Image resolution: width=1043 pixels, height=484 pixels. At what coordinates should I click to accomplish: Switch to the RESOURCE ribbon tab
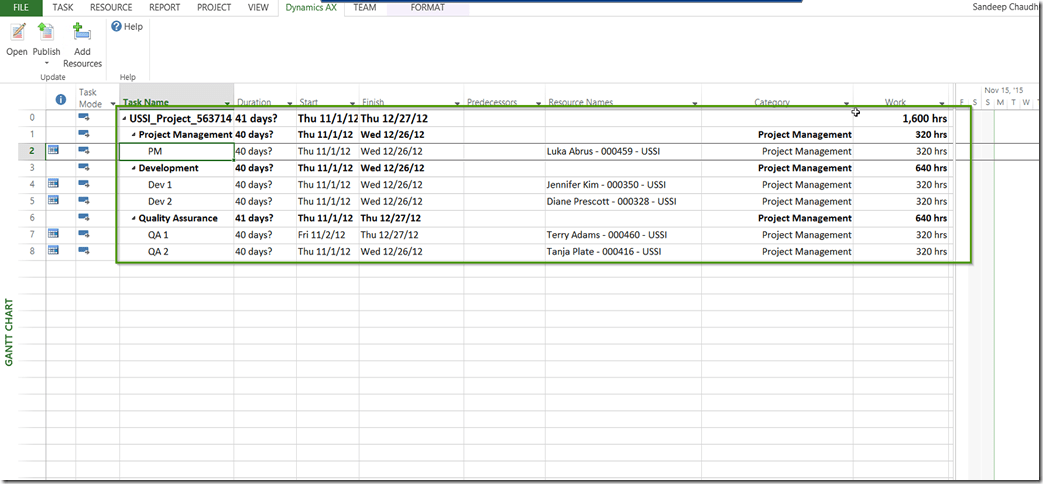[x=111, y=7]
